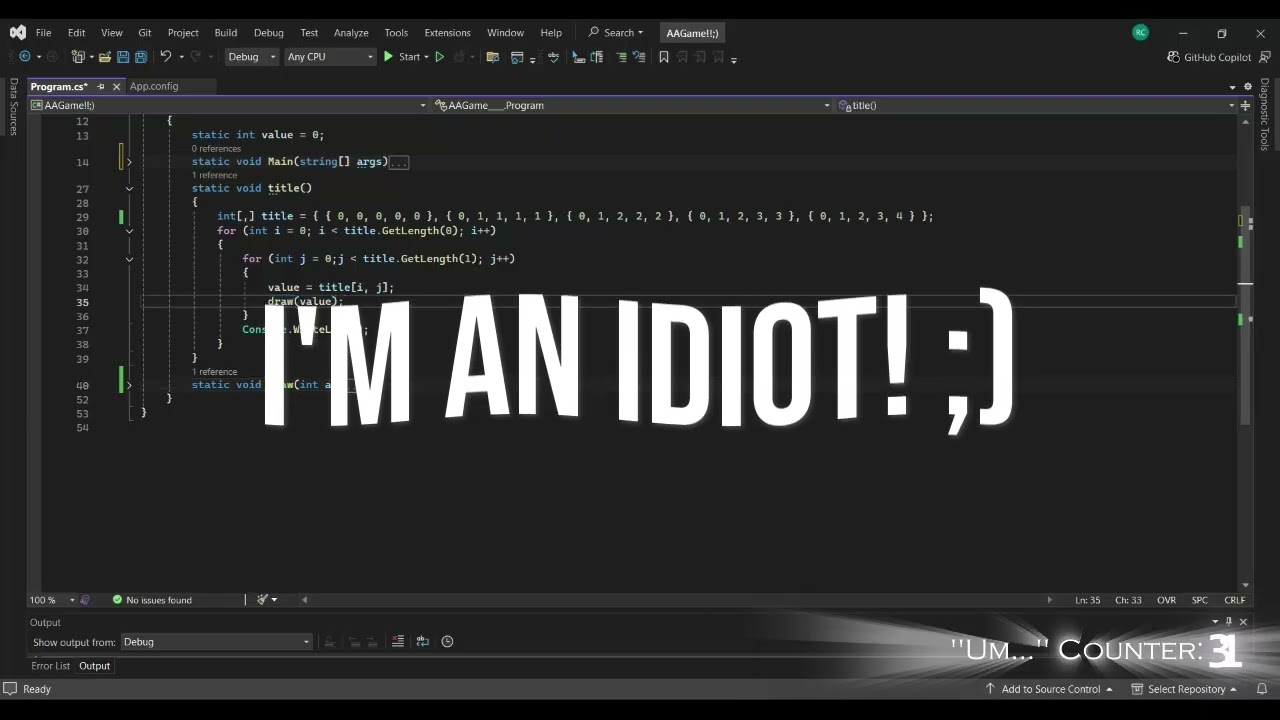1280x720 pixels.
Task: Open the File menu
Action: (43, 33)
